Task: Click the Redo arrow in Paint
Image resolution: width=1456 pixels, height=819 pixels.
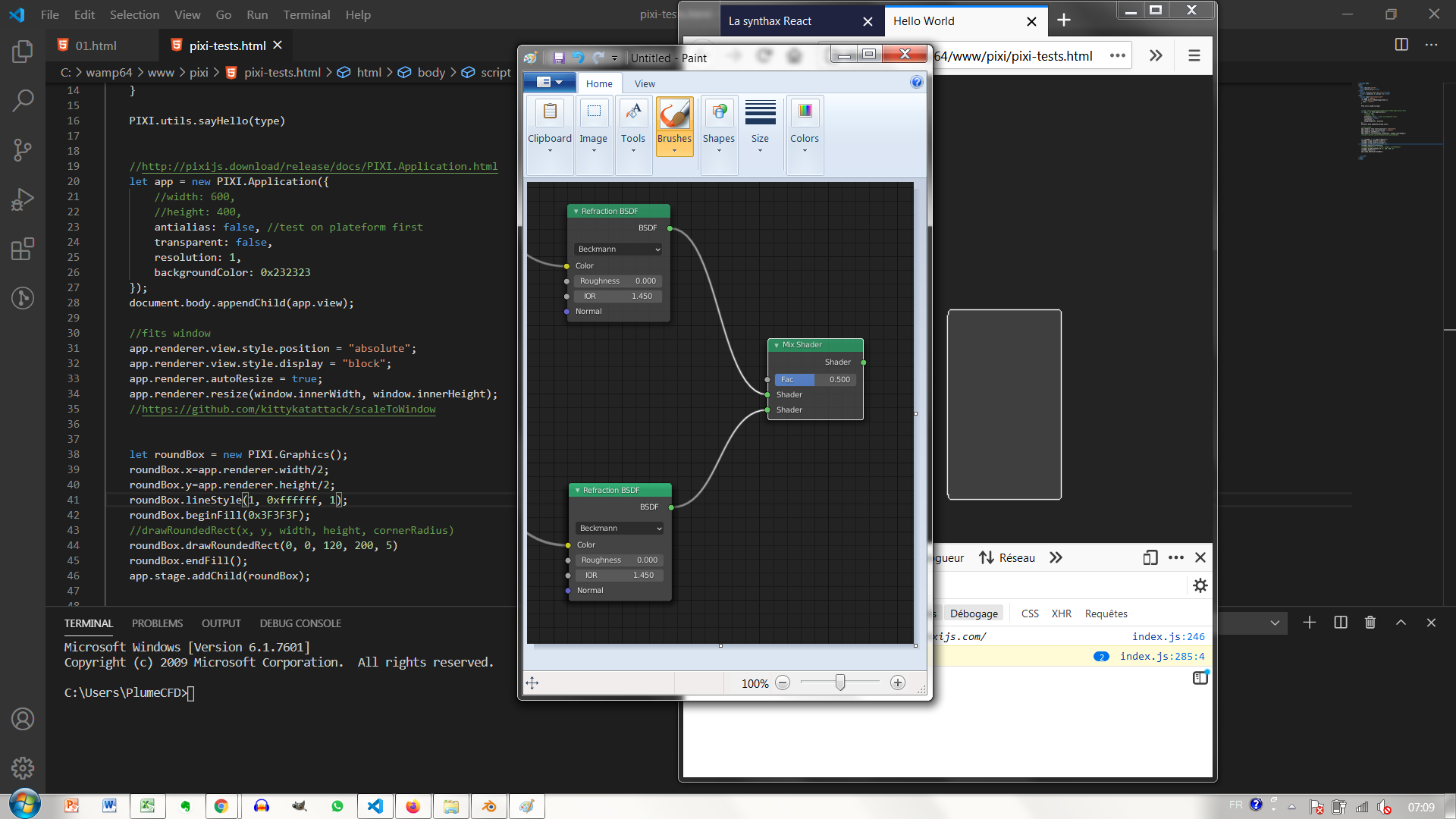Action: click(598, 58)
